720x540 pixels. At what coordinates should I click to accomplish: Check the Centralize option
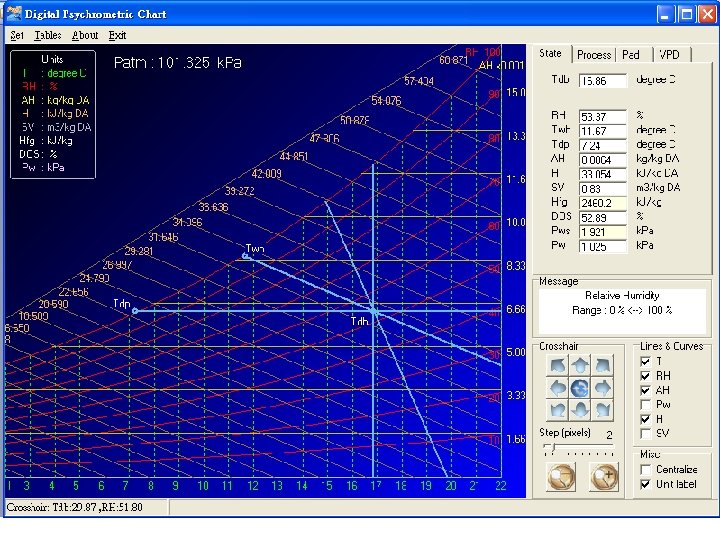645,470
